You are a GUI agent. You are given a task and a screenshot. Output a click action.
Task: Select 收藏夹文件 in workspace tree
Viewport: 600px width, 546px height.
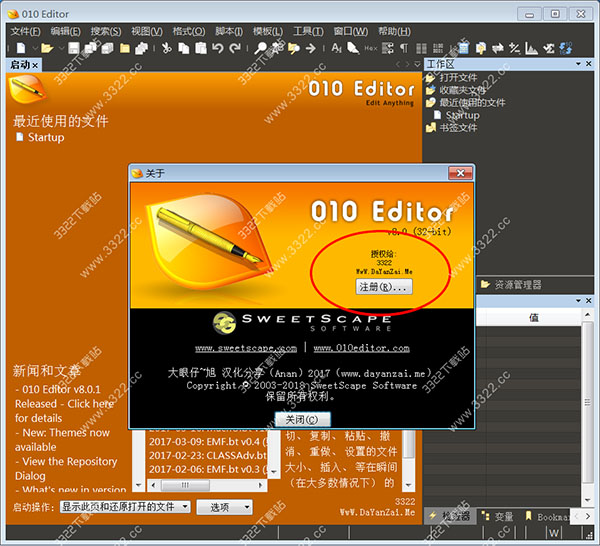(456, 90)
